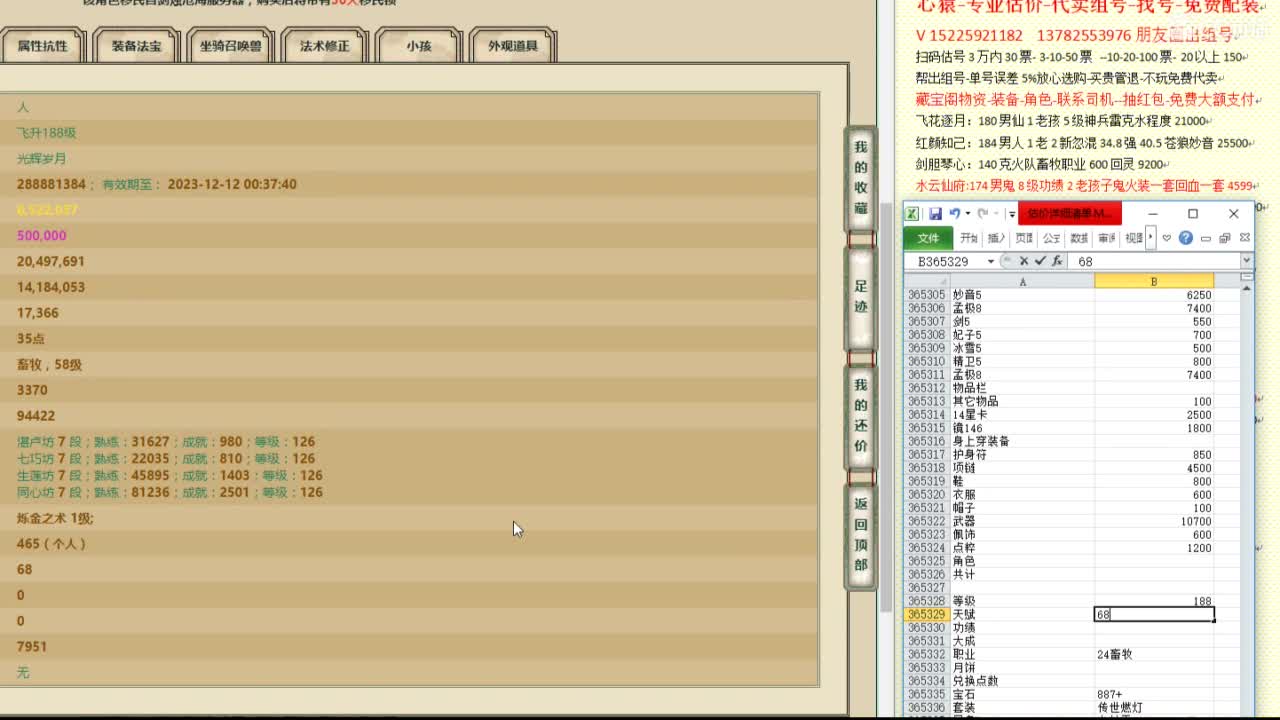Viewport: 1280px width, 720px height.
Task: Open Insert Function (fx) dialog
Action: pos(1057,261)
